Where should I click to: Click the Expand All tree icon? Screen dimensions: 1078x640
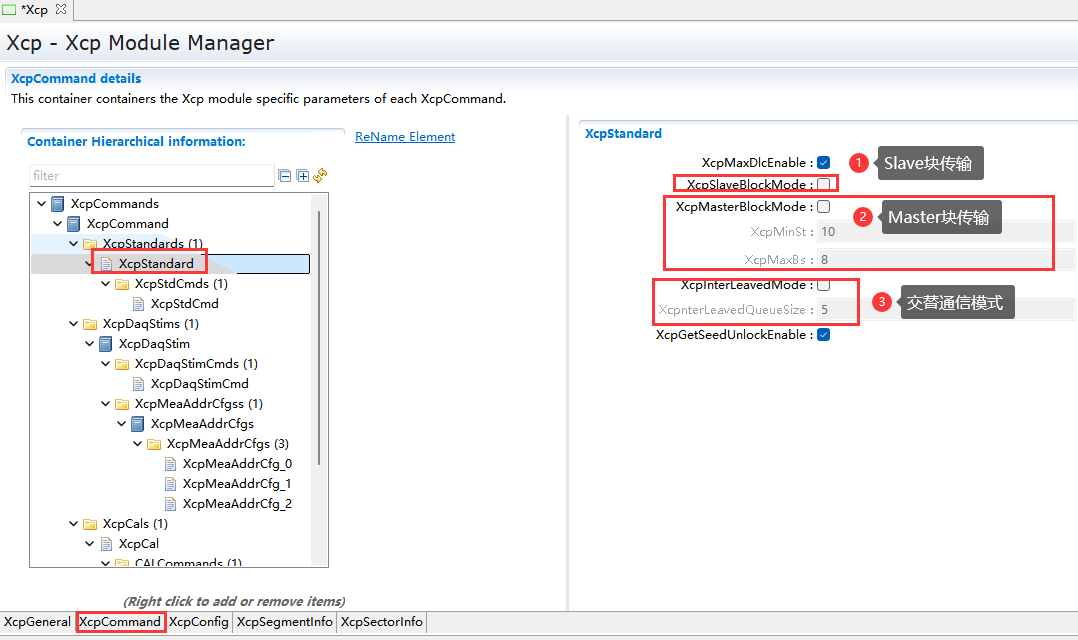tap(302, 176)
